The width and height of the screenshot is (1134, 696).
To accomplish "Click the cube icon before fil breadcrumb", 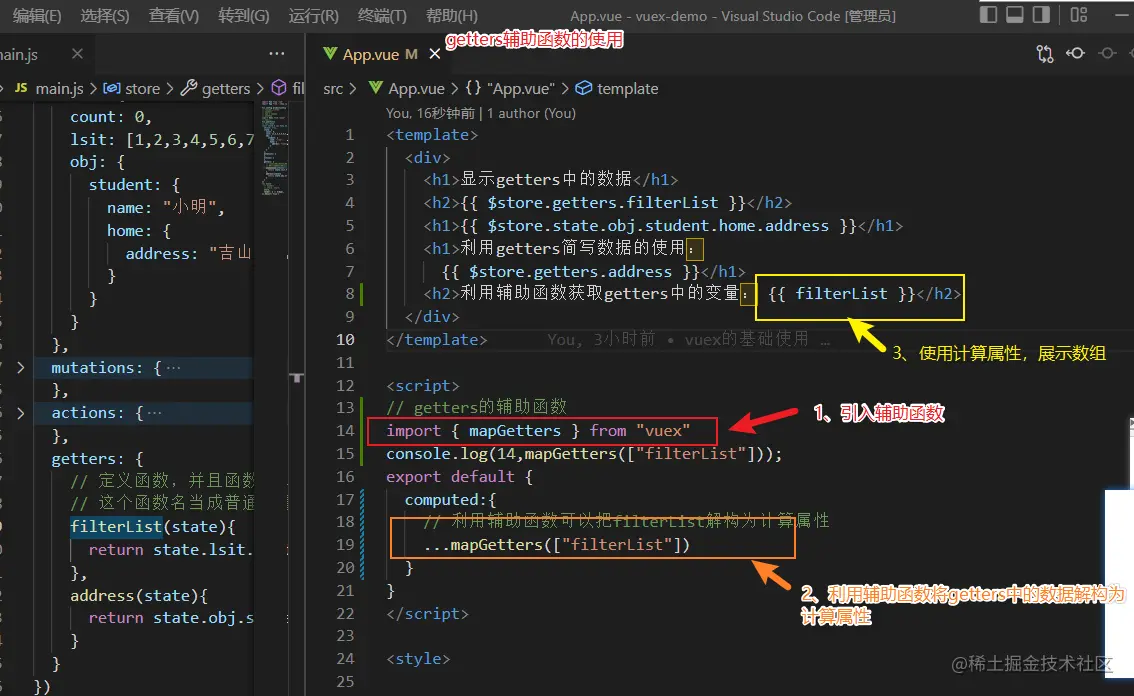I will tap(278, 88).
